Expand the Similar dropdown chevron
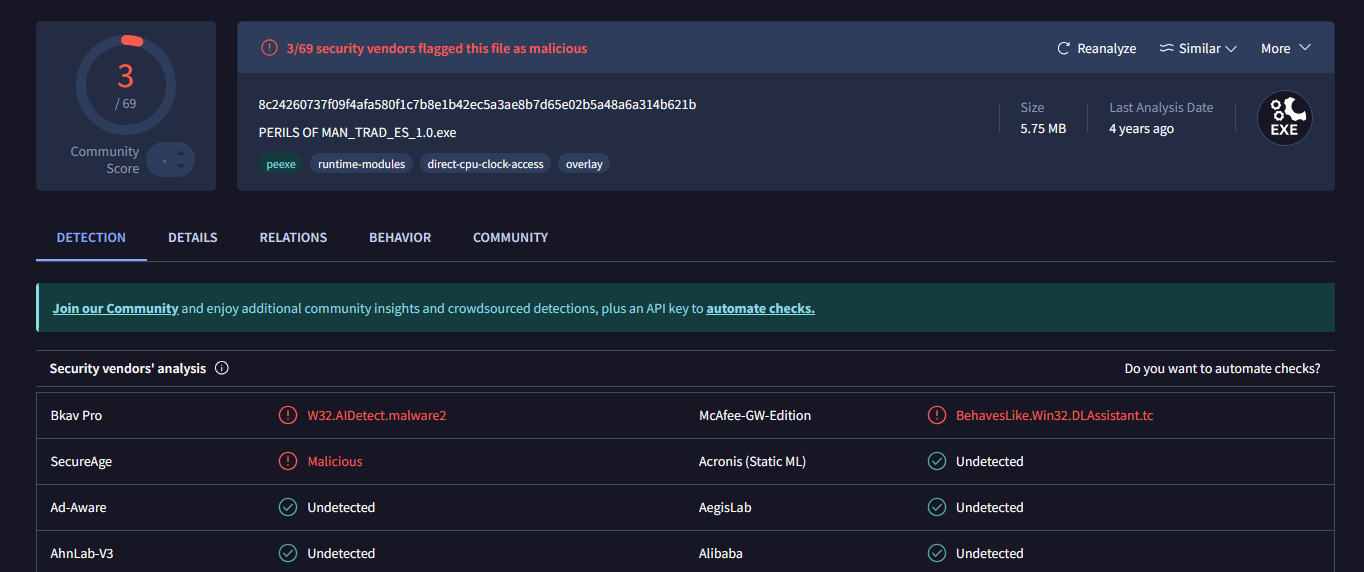Viewport: 1364px width, 572px height. (1231, 48)
